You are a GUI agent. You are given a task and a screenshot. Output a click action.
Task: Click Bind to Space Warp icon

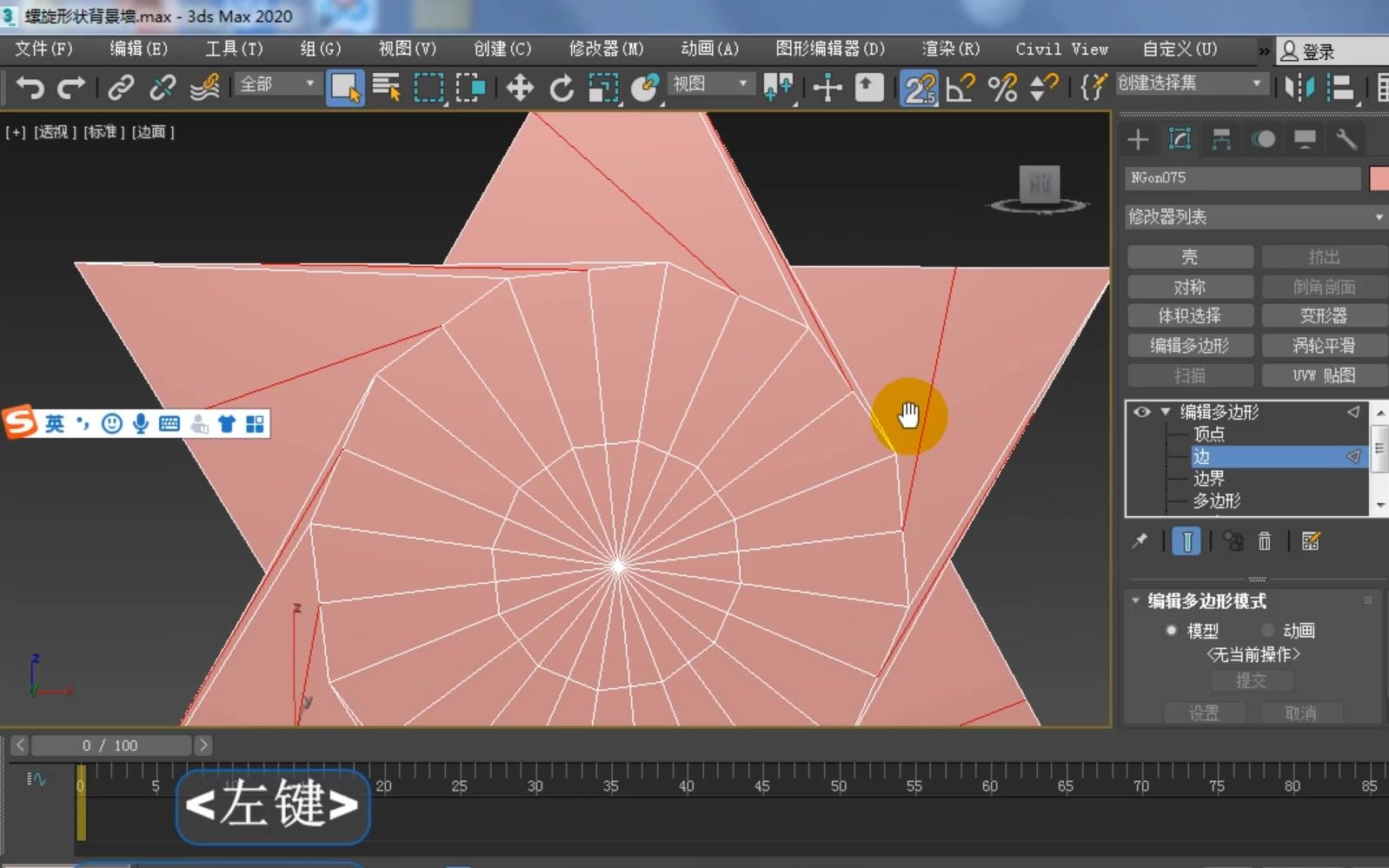tap(204, 87)
